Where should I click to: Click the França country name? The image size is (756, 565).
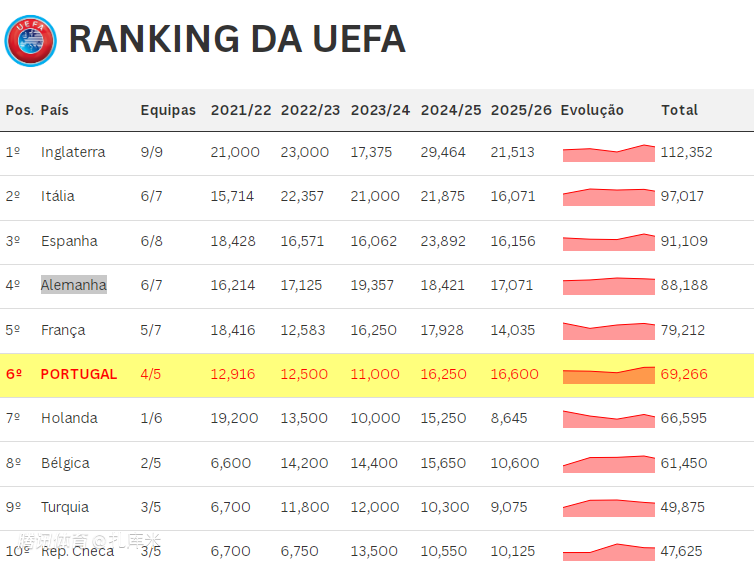coord(63,330)
